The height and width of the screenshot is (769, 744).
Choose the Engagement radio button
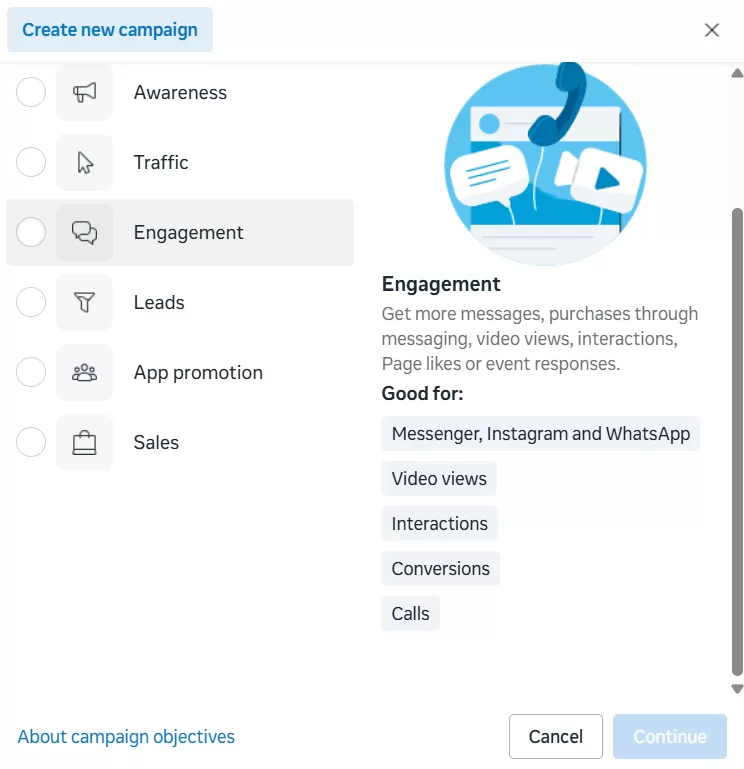[x=31, y=233]
